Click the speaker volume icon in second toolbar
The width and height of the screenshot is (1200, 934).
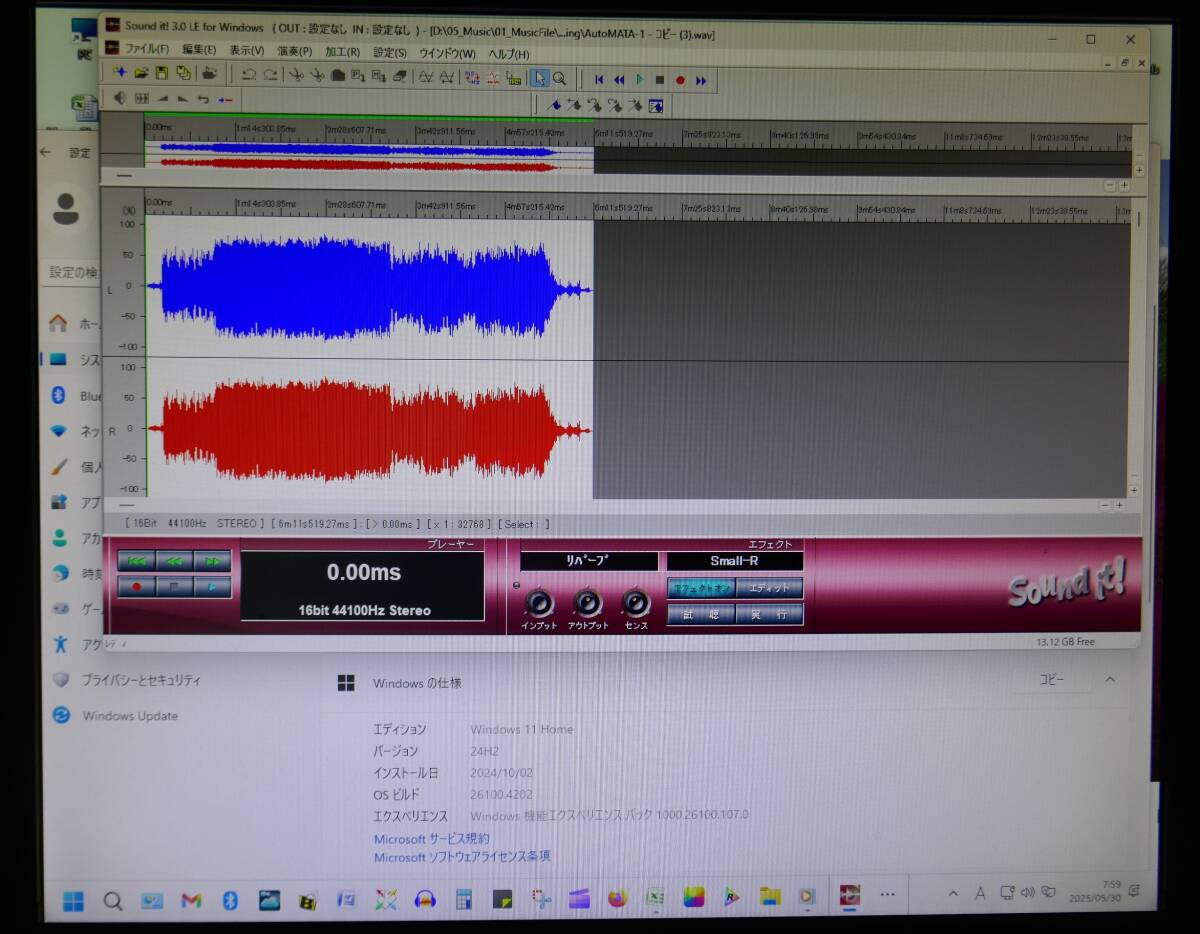click(x=119, y=98)
